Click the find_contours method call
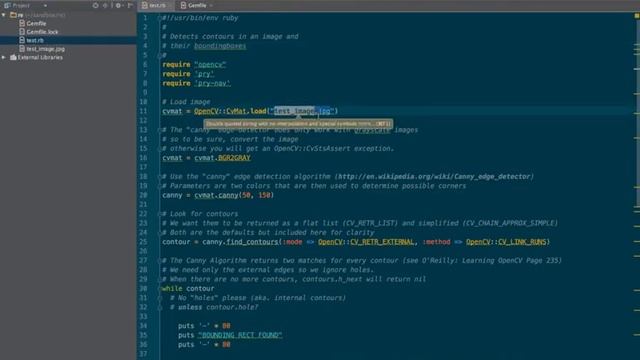The image size is (640, 360). tap(252, 242)
